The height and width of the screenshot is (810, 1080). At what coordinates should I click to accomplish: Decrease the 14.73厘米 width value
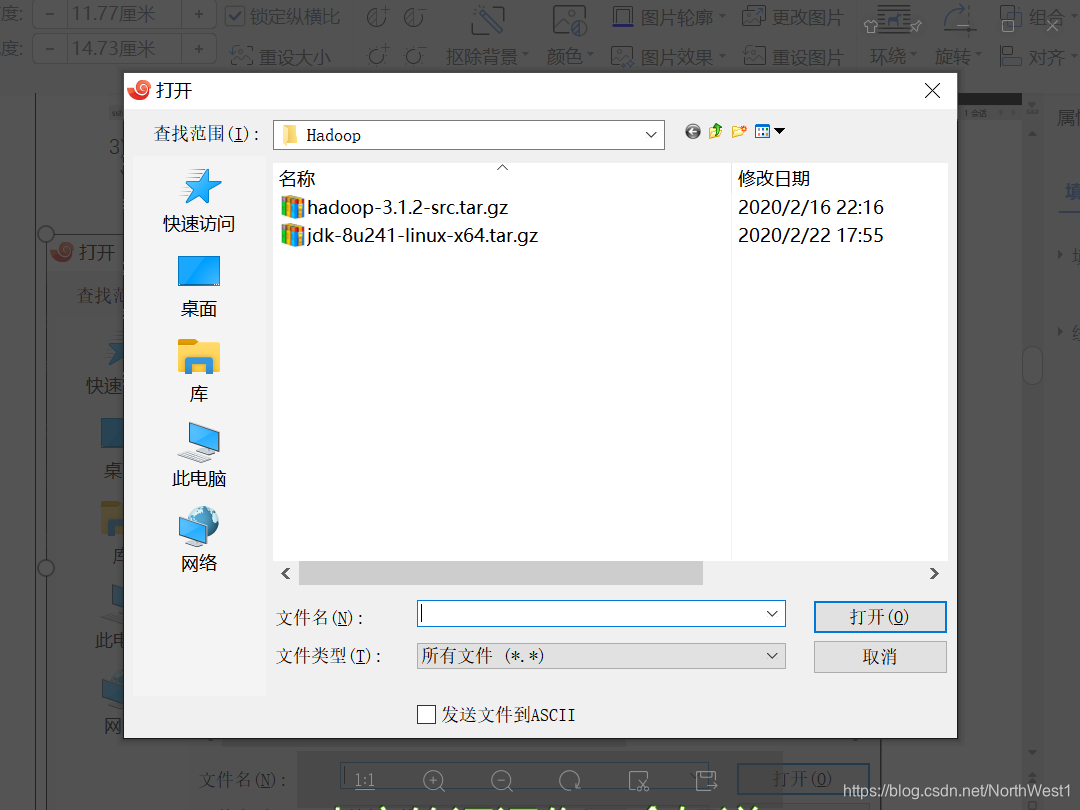click(x=50, y=49)
